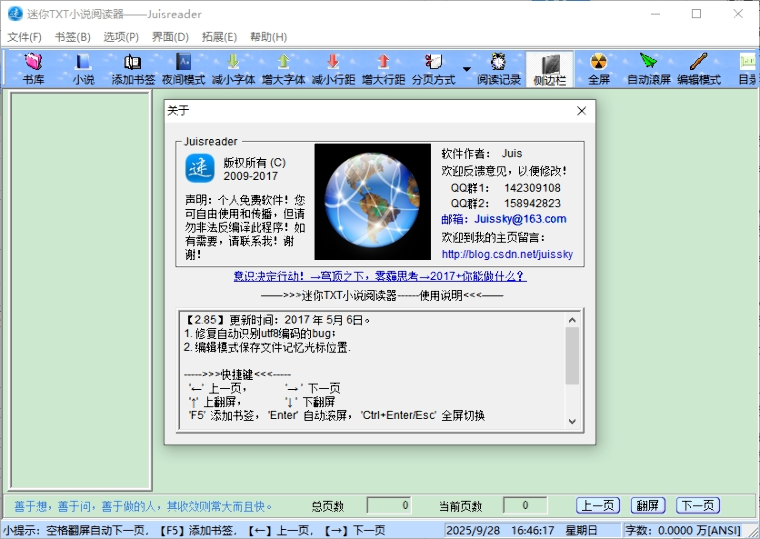760x539 pixels.
Task: Click the 下一页 next page button
Action: point(697,505)
